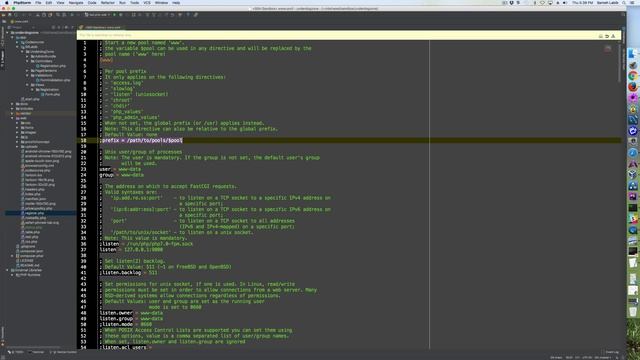Run the selected configuration with green play icon
Screen dimensions: 640x360
(115, 15)
